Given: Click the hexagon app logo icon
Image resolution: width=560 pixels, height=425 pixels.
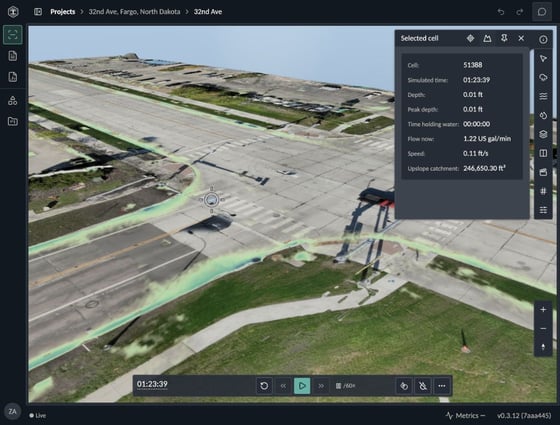Looking at the screenshot, I should (13, 11).
